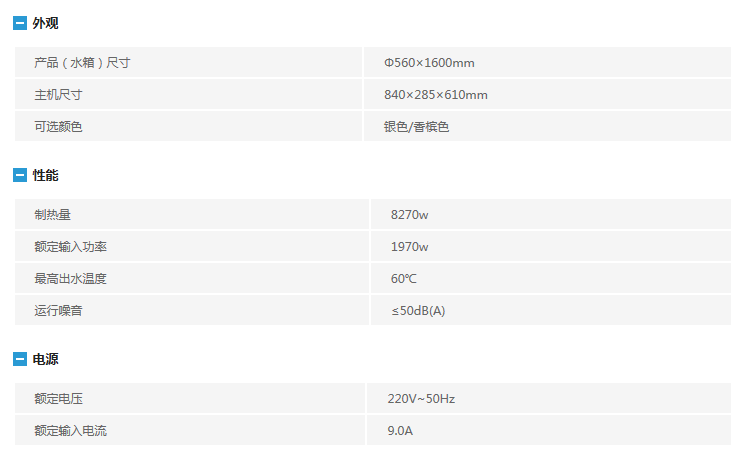
Task: Select the 可选颜色 row label
Action: click(x=58, y=127)
